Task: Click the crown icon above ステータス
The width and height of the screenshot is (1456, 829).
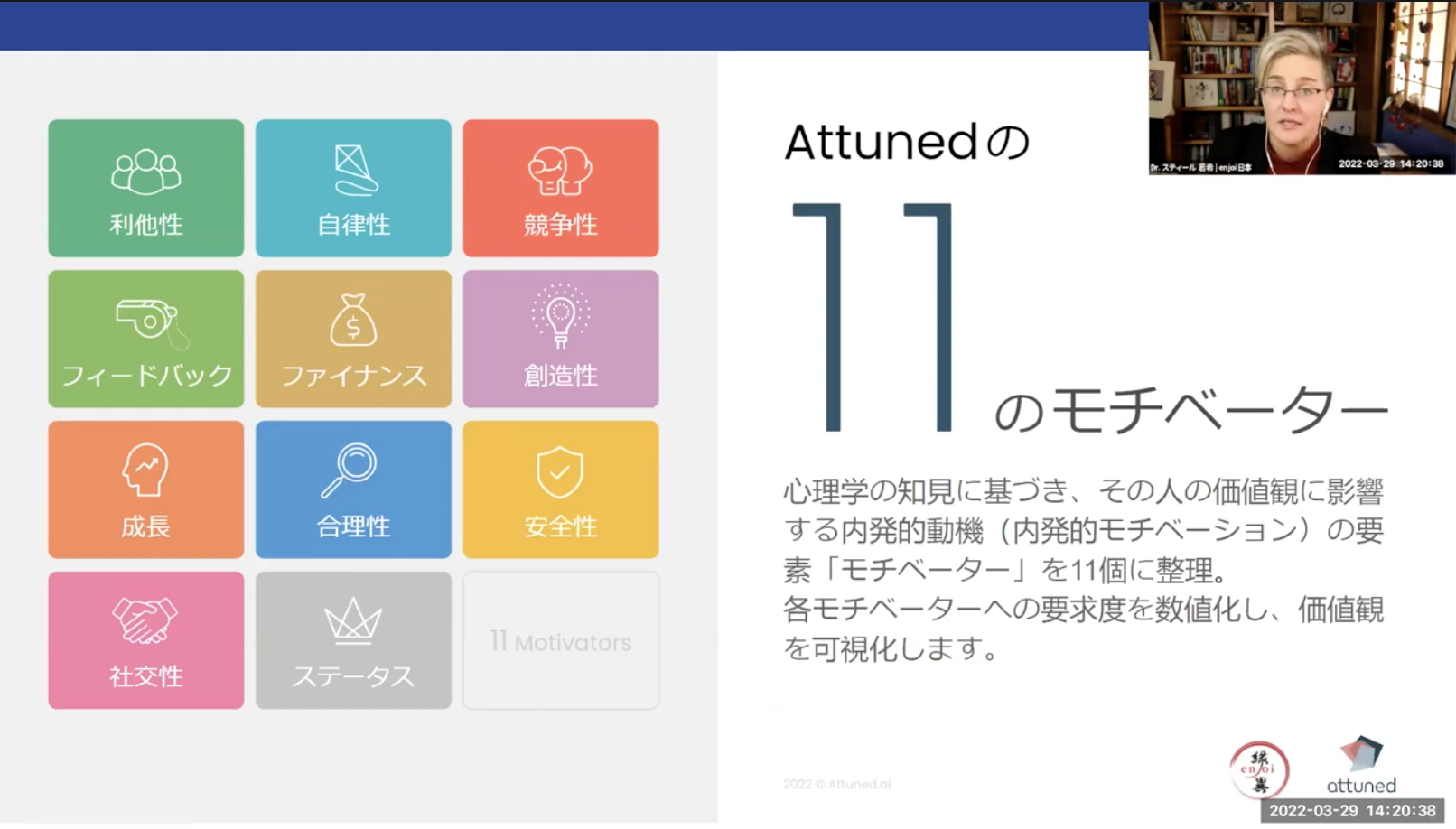Action: click(353, 620)
